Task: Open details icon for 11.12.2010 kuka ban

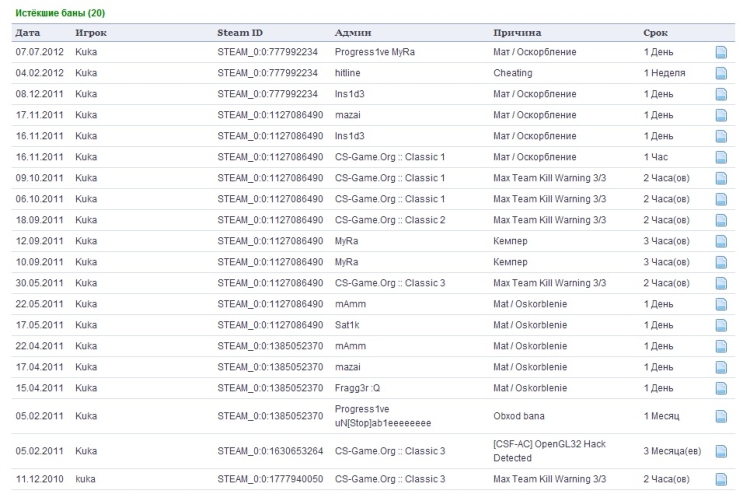Action: pos(721,479)
